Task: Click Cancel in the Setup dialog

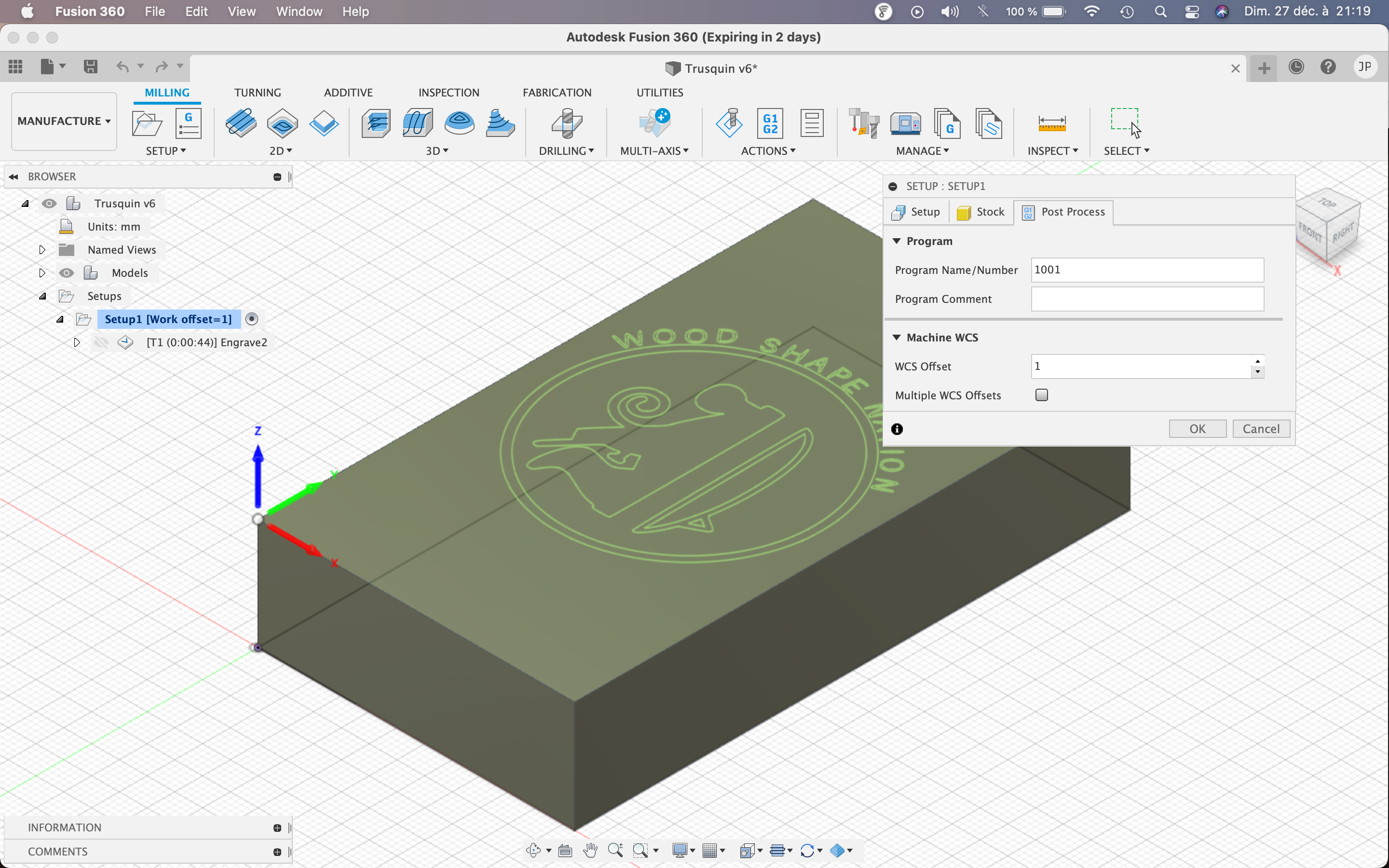Action: coord(1260,429)
